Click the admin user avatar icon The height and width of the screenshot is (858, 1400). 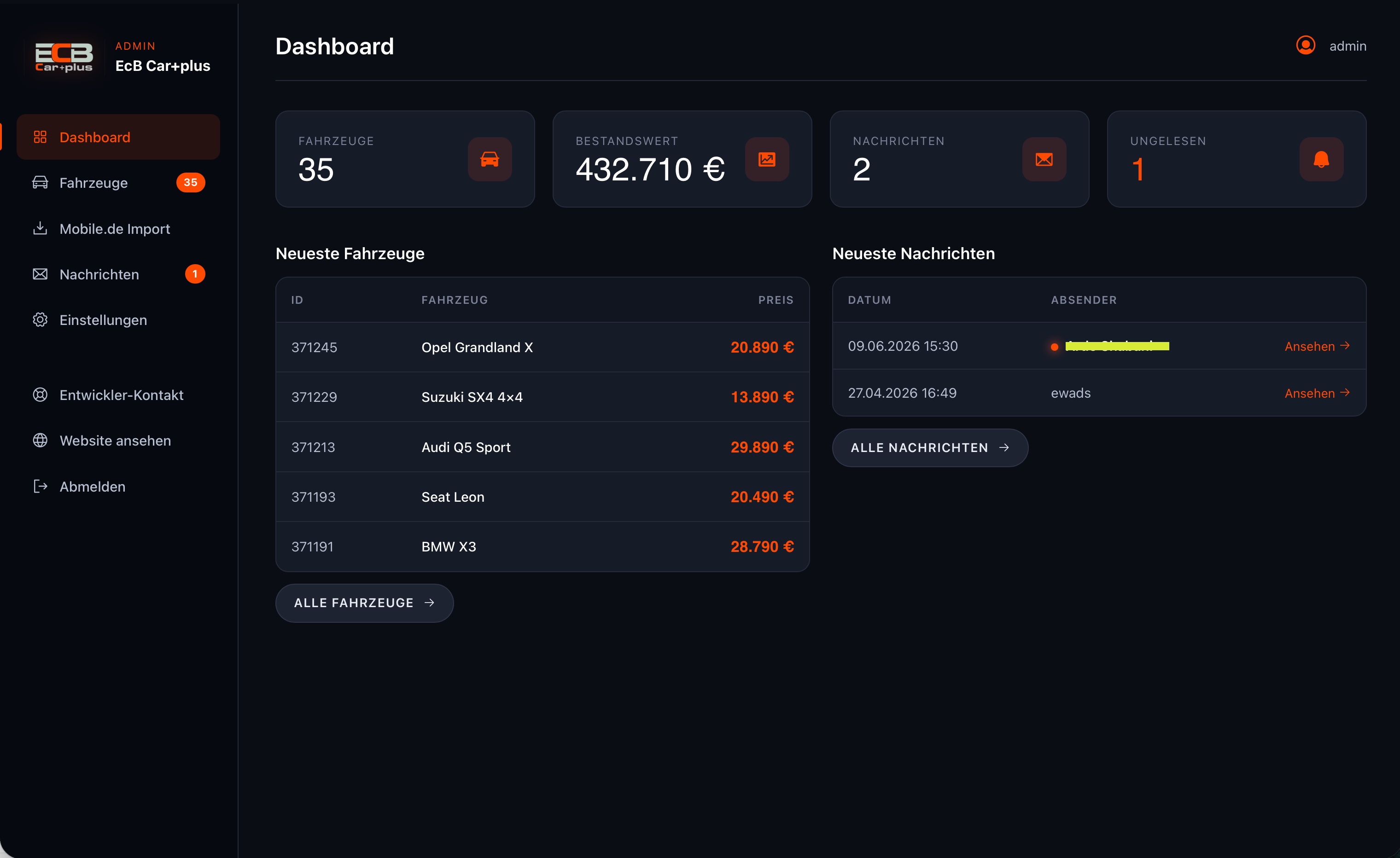(1306, 45)
